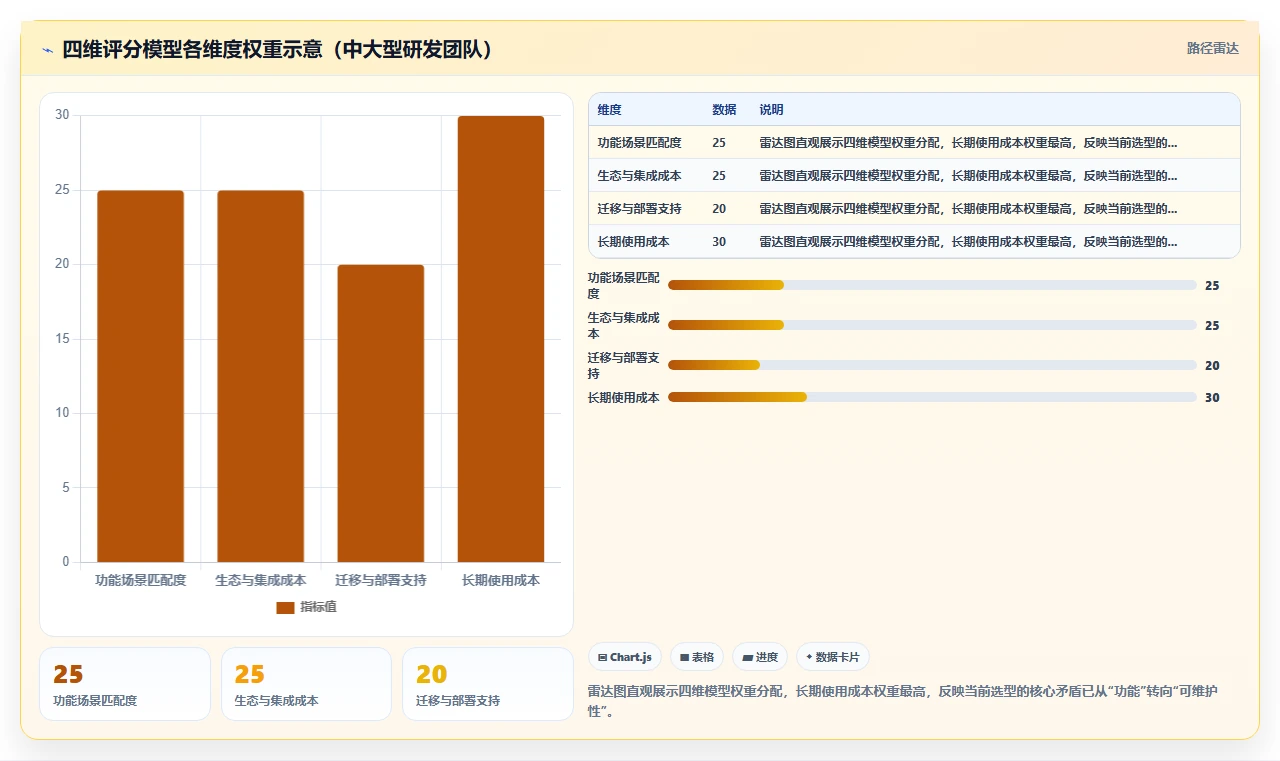1280x761 pixels.
Task: Select the 进度 tag button
Action: pos(760,657)
